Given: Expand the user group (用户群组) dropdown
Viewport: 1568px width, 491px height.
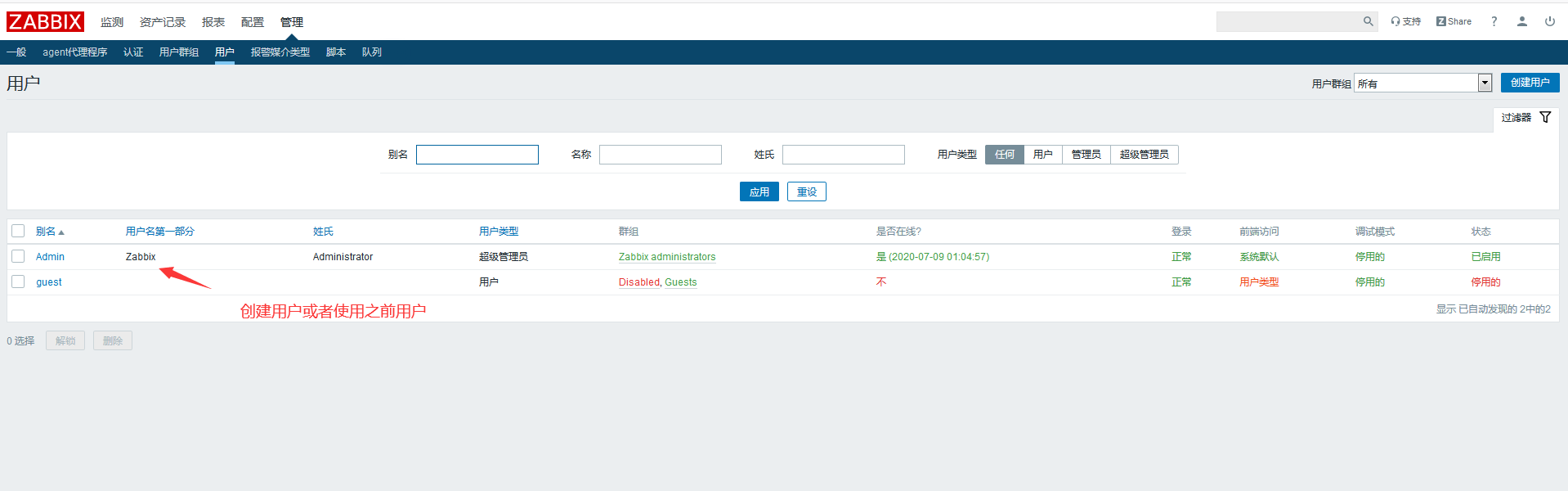Looking at the screenshot, I should tap(1484, 83).
